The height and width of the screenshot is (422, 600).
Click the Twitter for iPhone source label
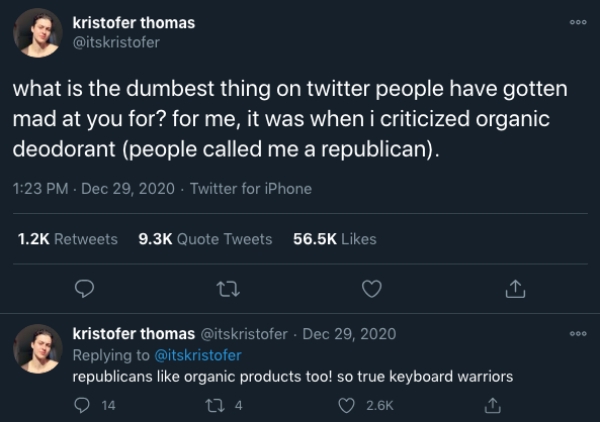pos(251,189)
